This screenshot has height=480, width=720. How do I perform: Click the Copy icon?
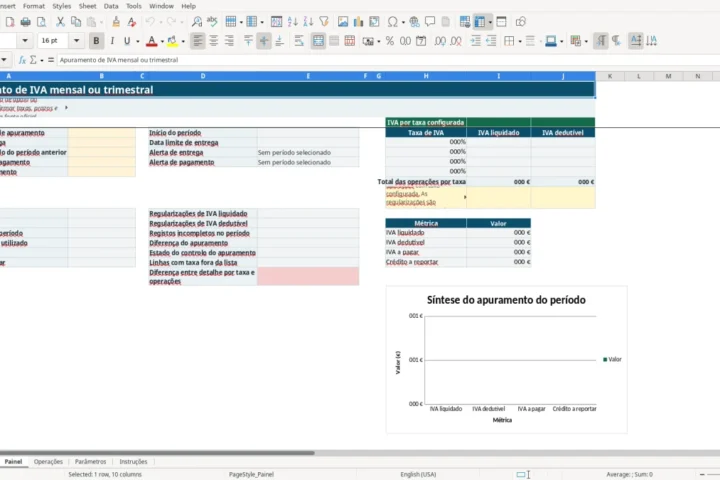[76, 22]
